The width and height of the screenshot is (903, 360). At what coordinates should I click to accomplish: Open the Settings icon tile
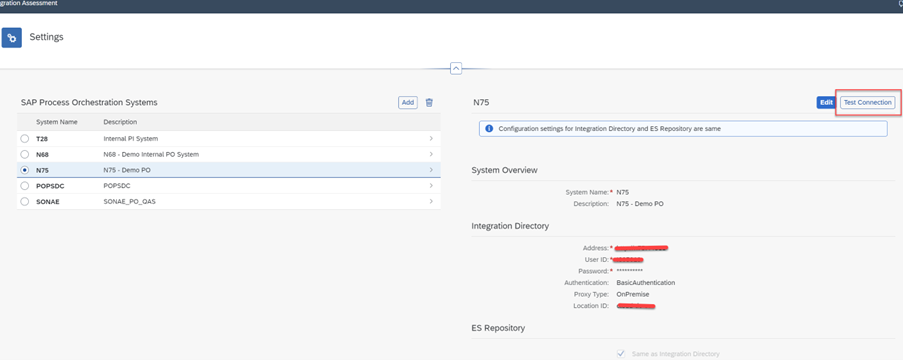(12, 37)
